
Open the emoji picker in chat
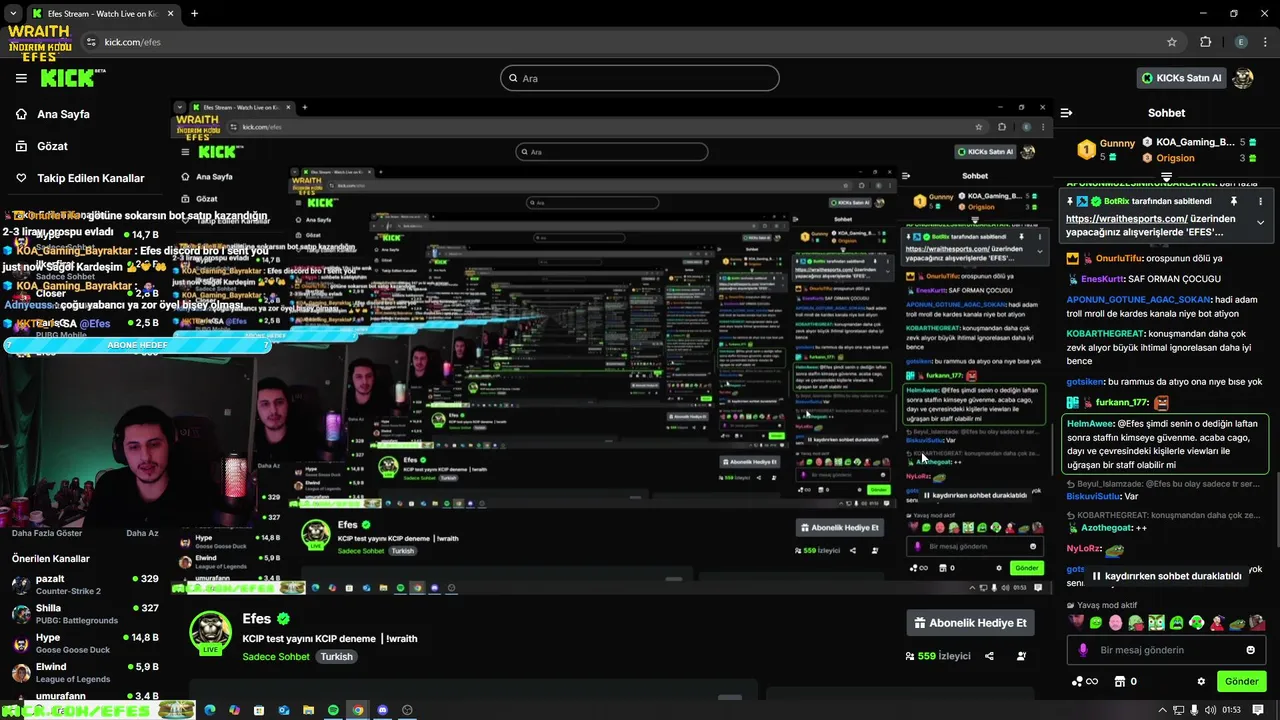[1250, 650]
